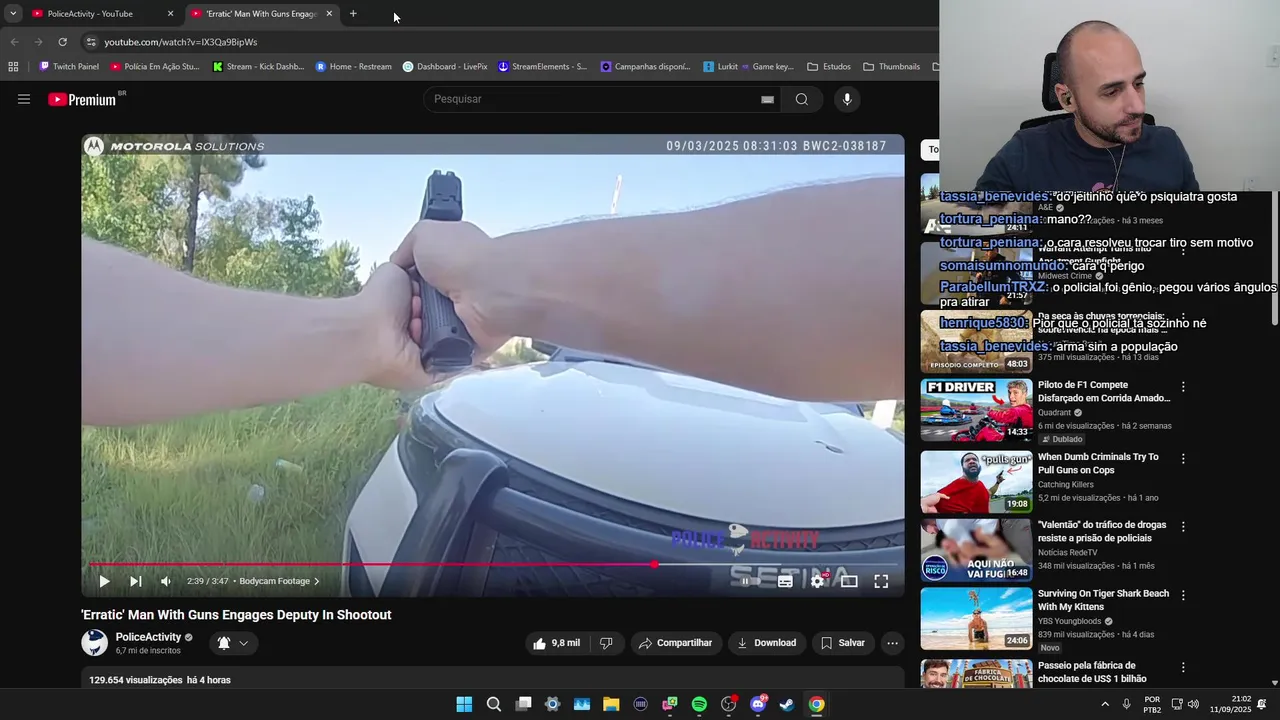Mute the video volume speaker icon
The image size is (1280, 720).
pos(166,581)
